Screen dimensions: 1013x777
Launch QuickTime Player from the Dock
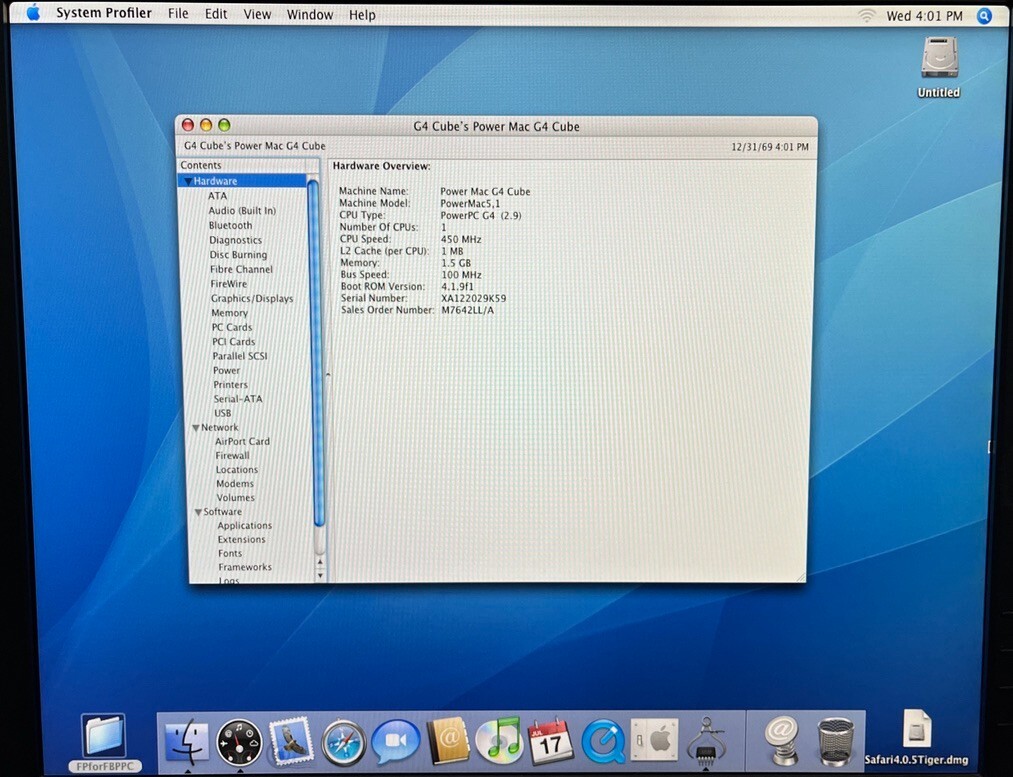coord(603,741)
